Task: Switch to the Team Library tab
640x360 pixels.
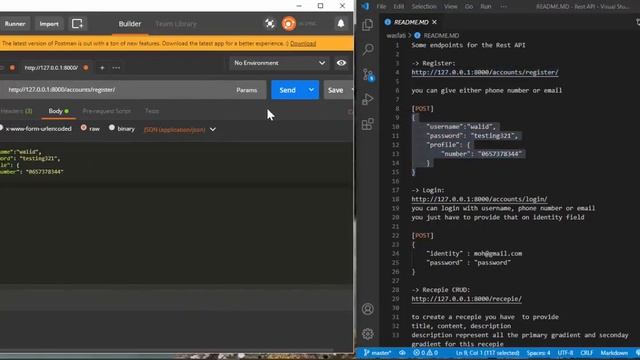Action: [x=176, y=24]
